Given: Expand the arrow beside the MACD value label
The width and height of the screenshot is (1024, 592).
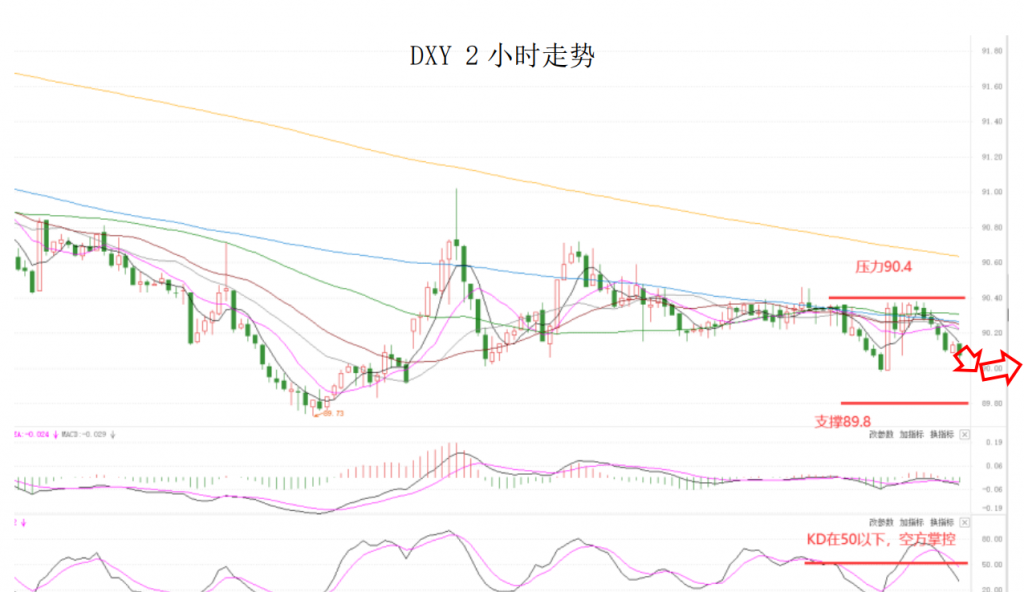Looking at the screenshot, I should (113, 435).
